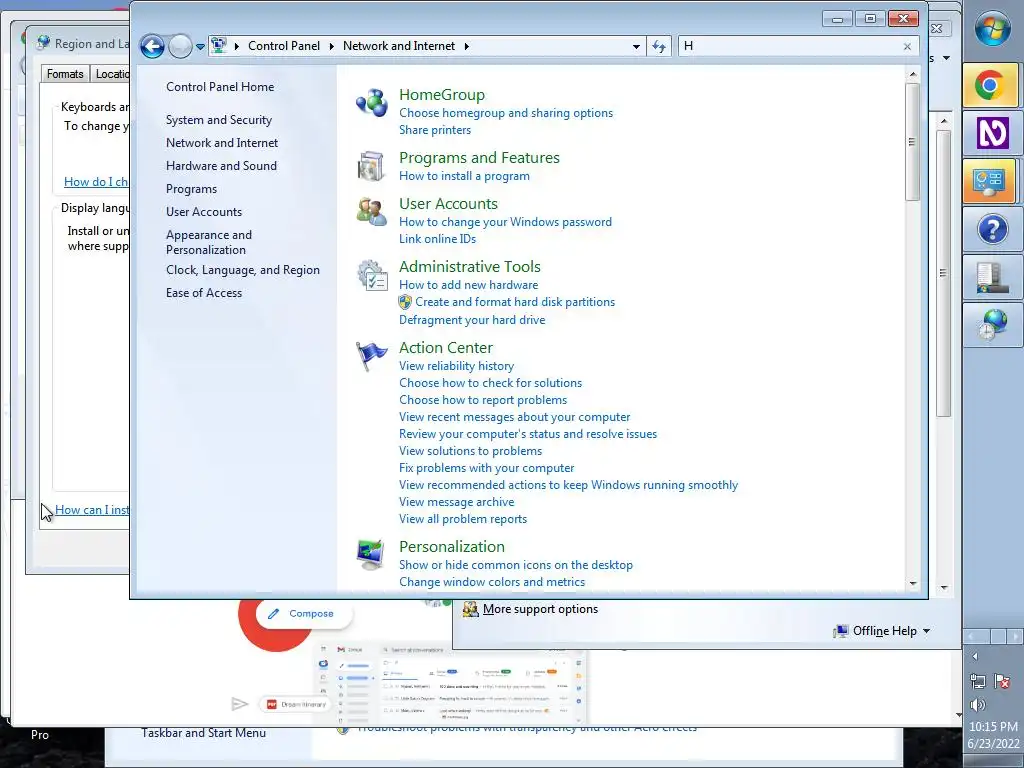The height and width of the screenshot is (768, 1024).
Task: Click the Administrative Tools icon
Action: (372, 274)
